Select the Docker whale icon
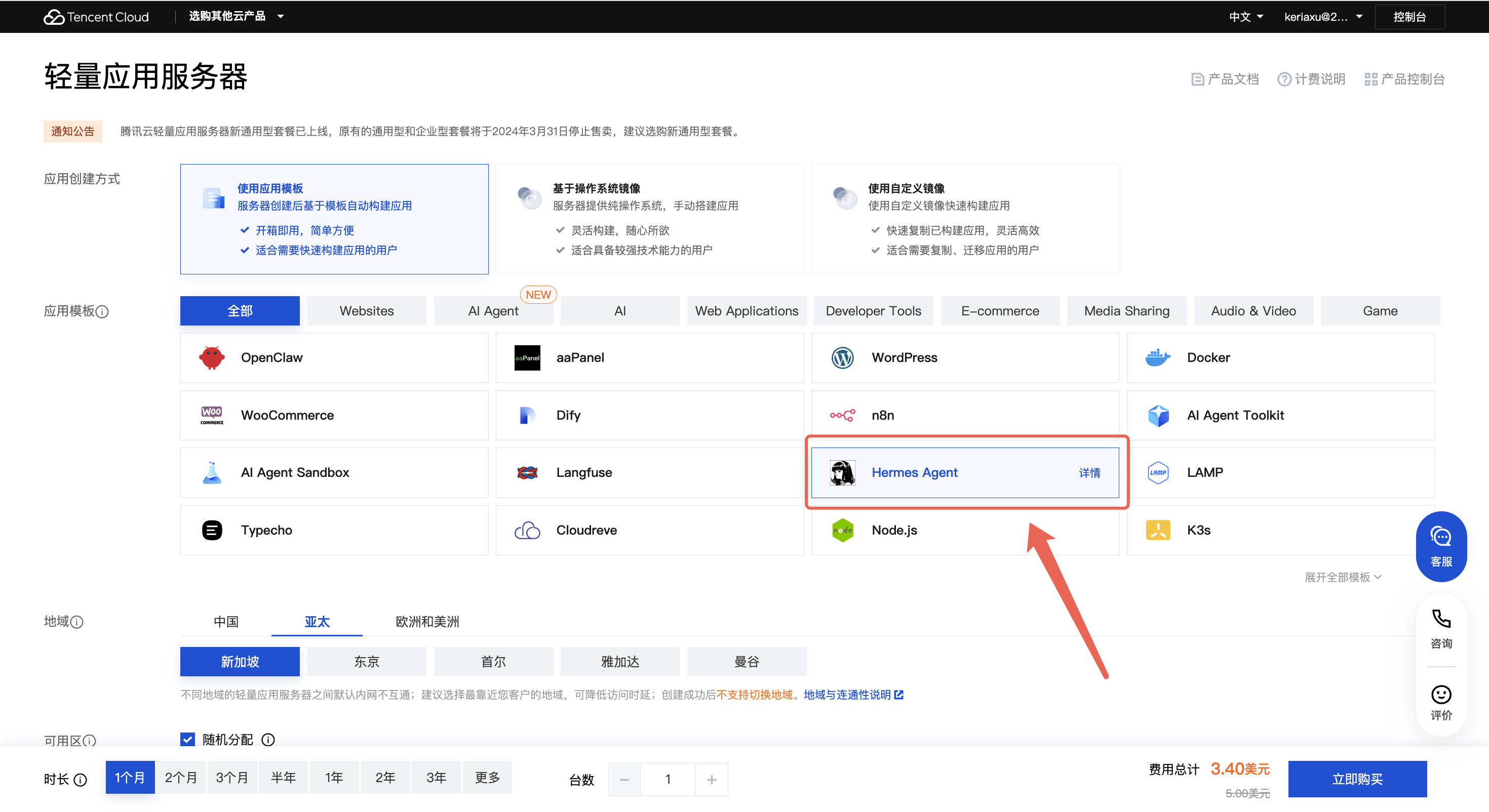1489x812 pixels. (x=1157, y=358)
